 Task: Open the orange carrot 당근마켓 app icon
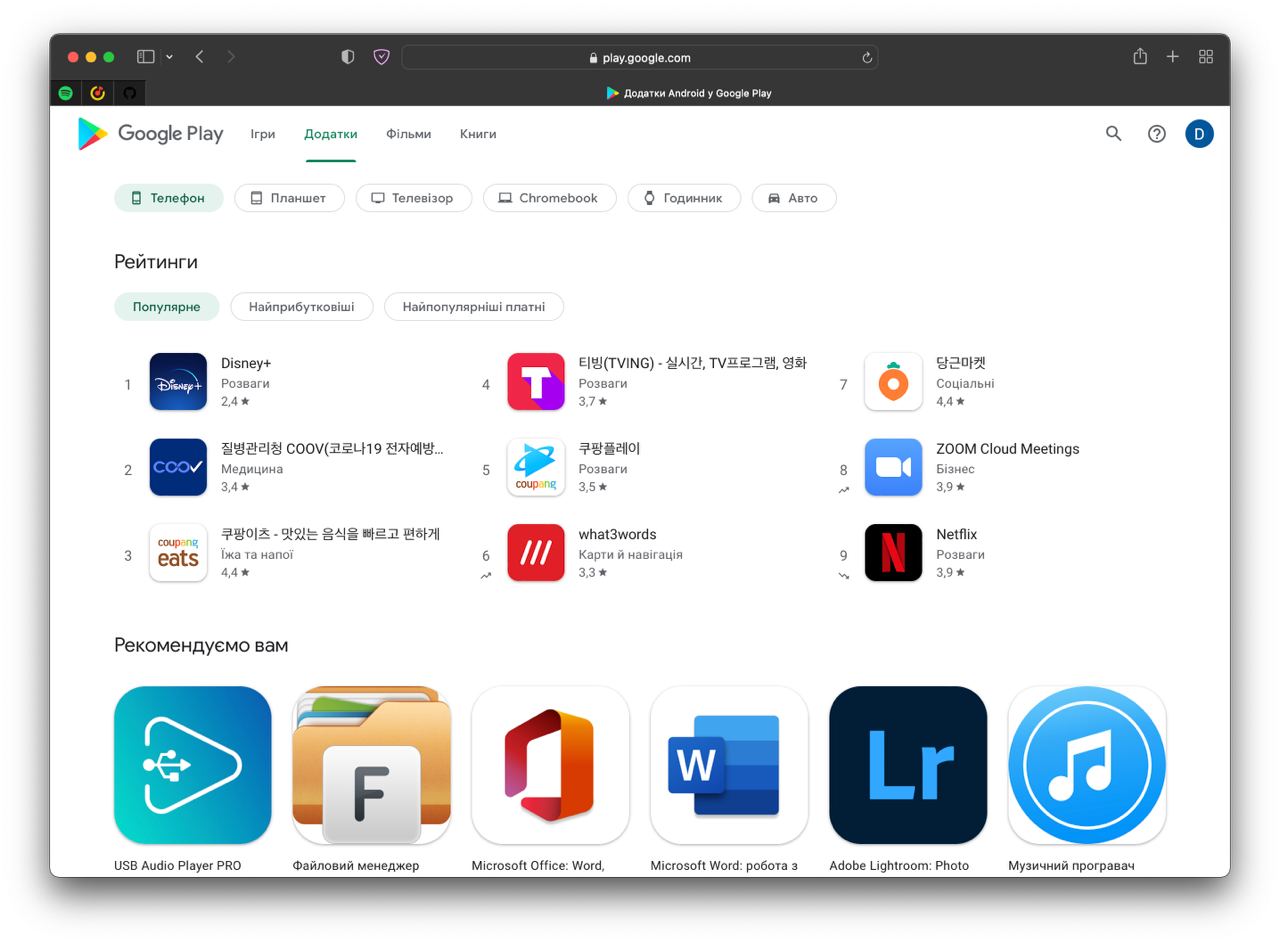[893, 382]
